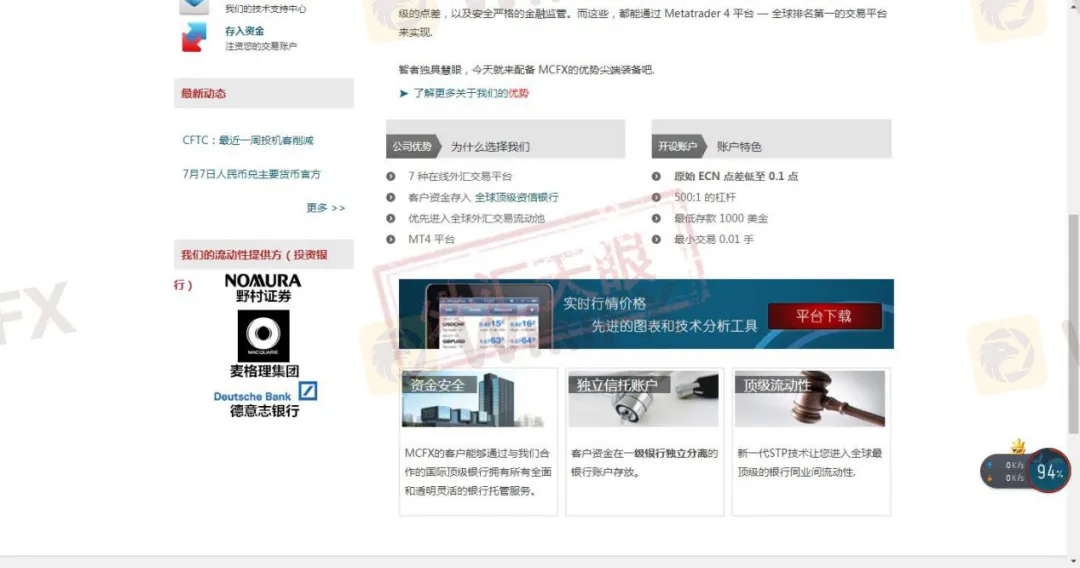Click the 实时行情价格 banner text

605,304
